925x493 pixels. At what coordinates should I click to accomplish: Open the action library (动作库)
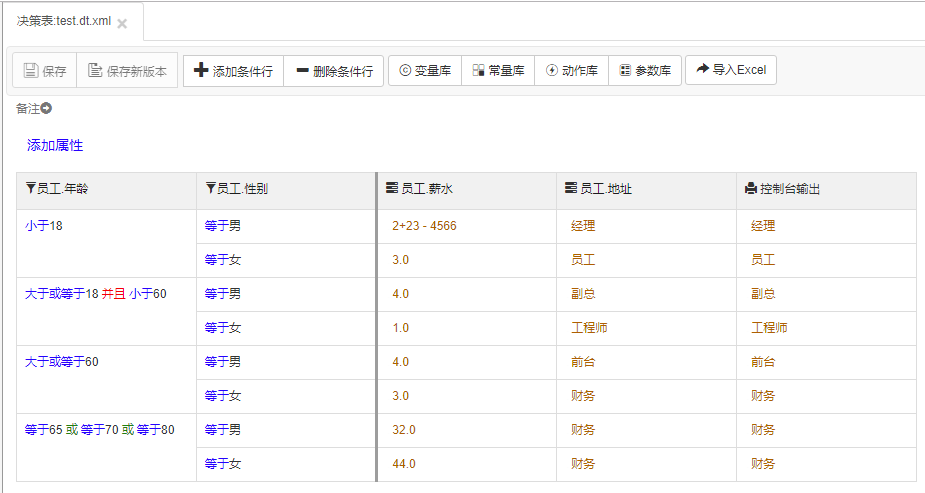[x=572, y=71]
